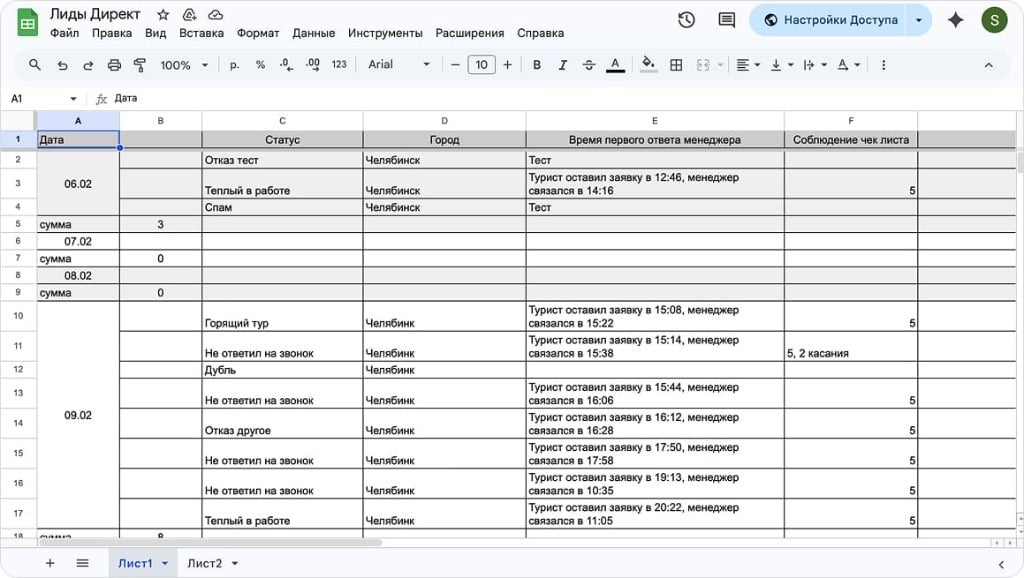Viewport: 1024px width, 578px height.
Task: Click the borders grid icon
Action: (x=676, y=65)
